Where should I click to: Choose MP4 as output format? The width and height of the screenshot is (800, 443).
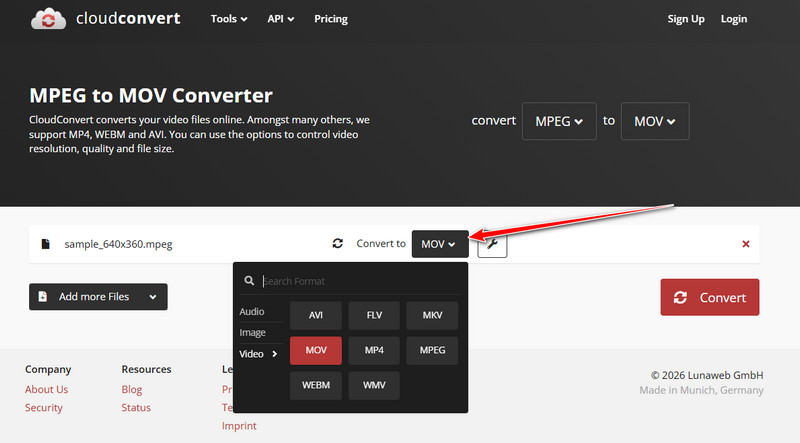pyautogui.click(x=374, y=350)
